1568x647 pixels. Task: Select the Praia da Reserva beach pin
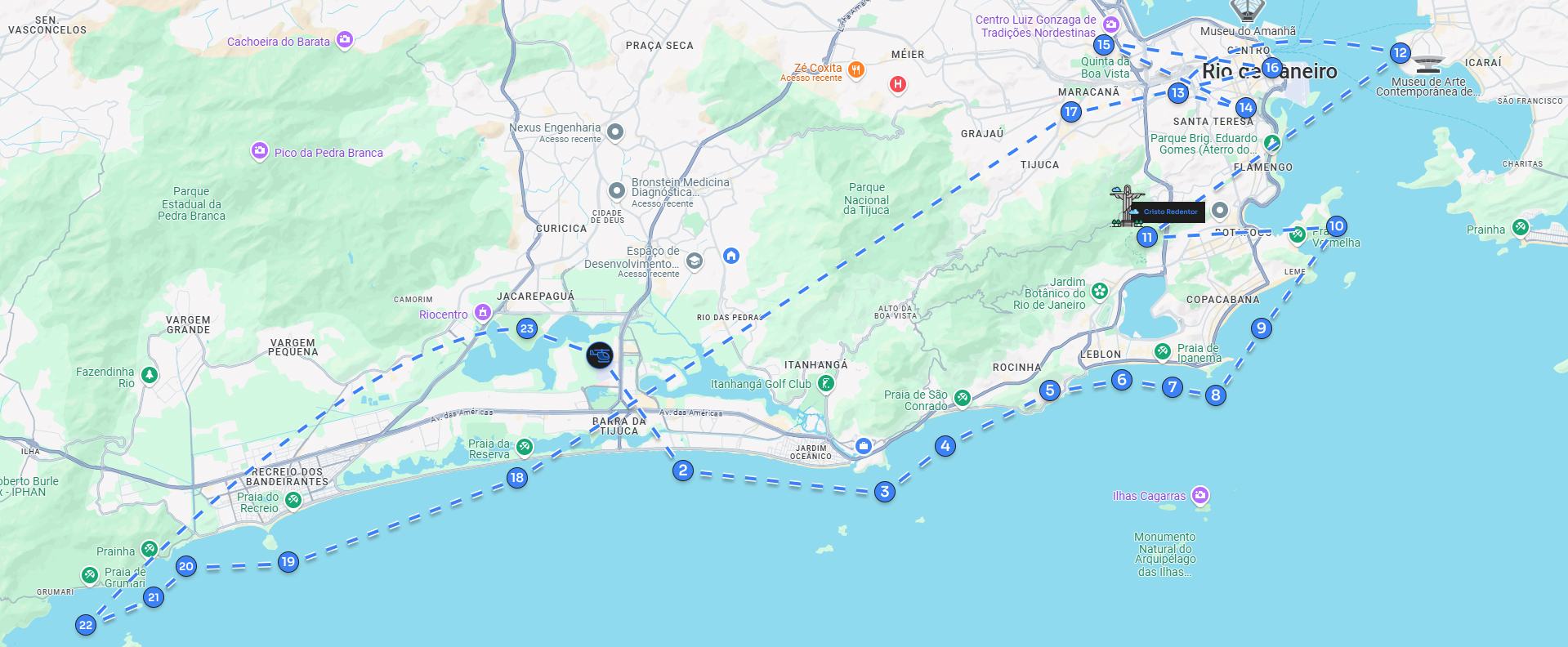525,447
